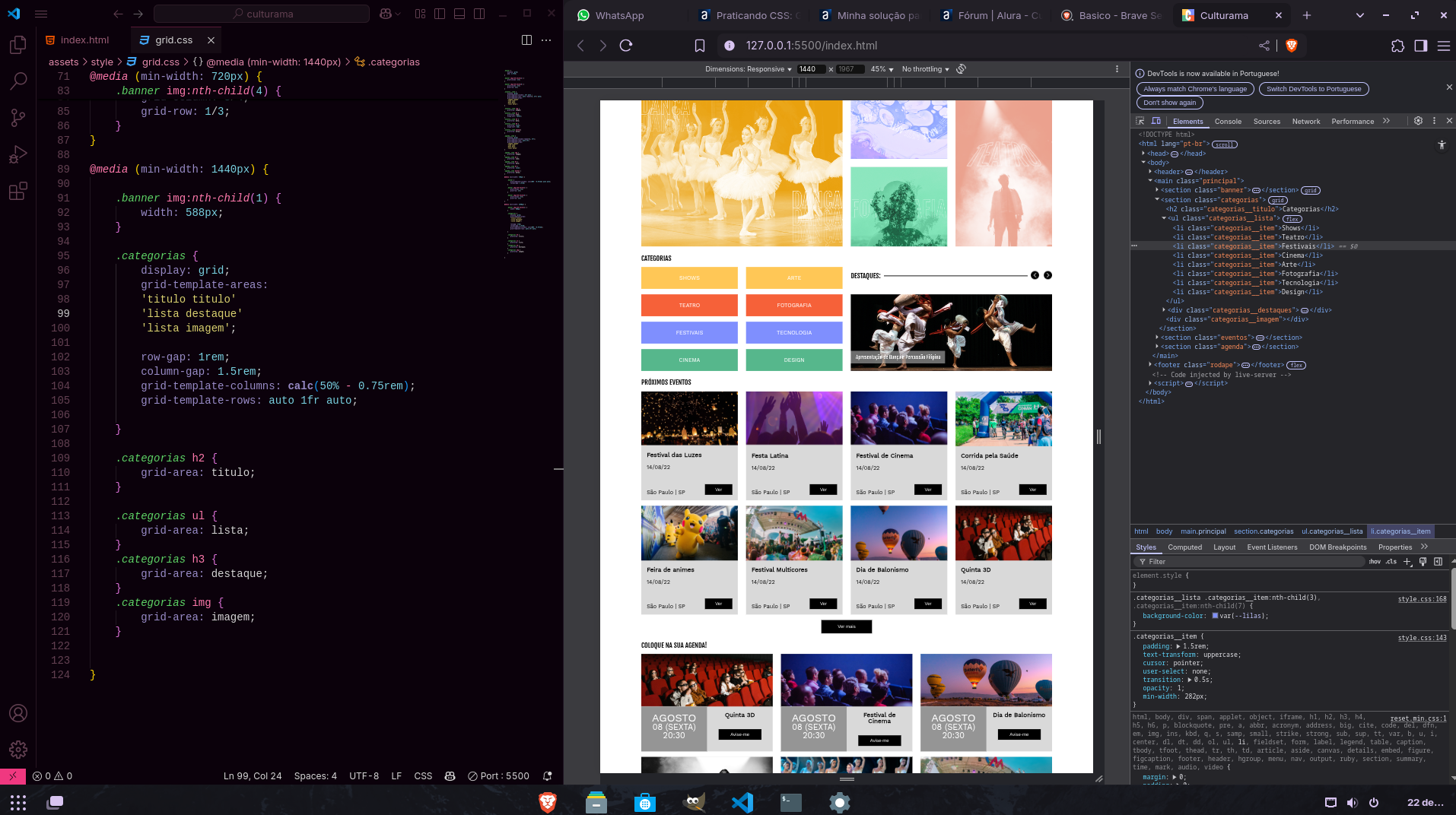Screen dimensions: 1456x815
Task: Open the Computed styles tab
Action: click(1184, 547)
